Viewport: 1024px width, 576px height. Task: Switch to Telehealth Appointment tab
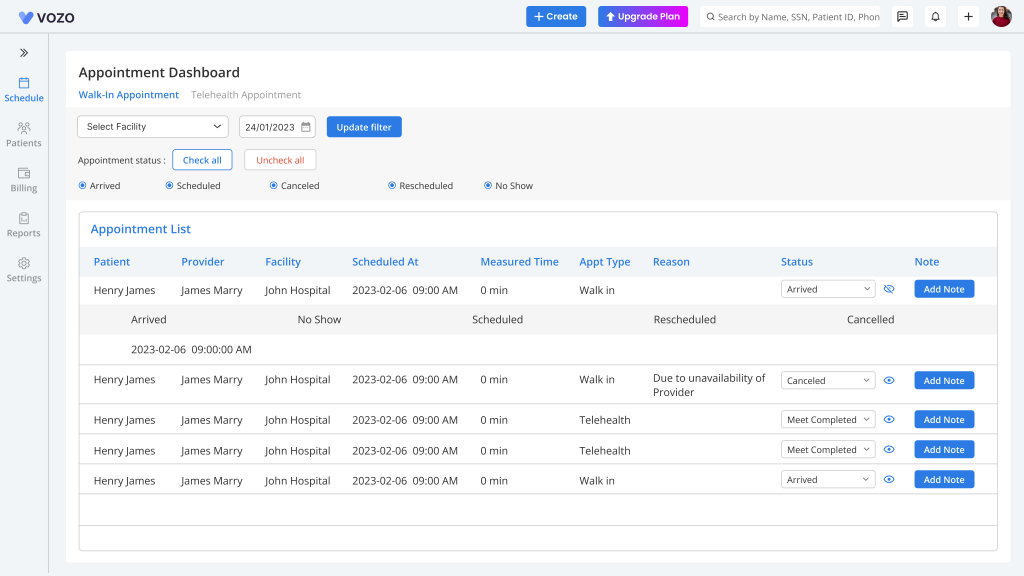246,95
